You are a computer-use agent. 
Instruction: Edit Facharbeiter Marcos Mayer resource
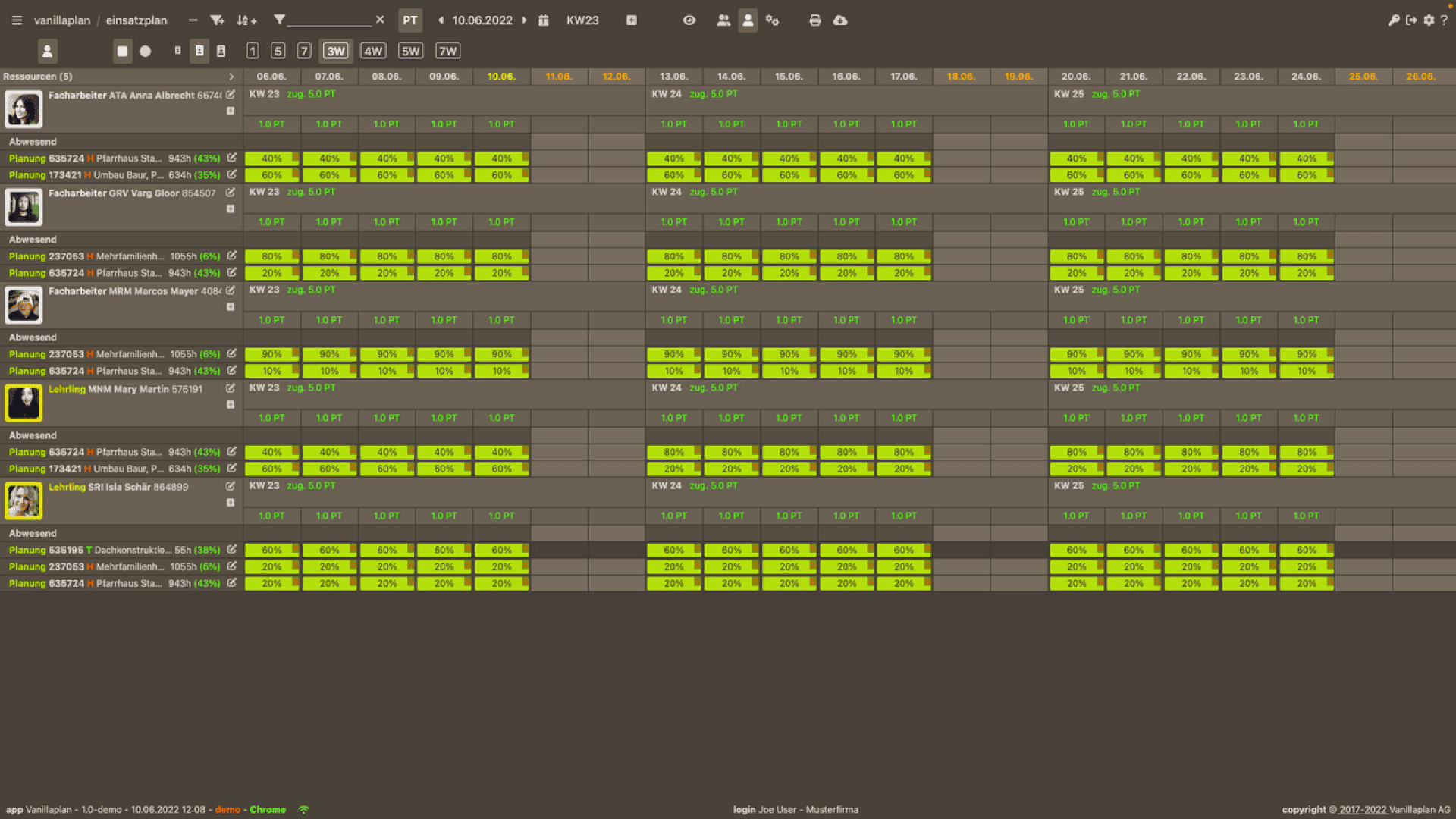tap(231, 290)
